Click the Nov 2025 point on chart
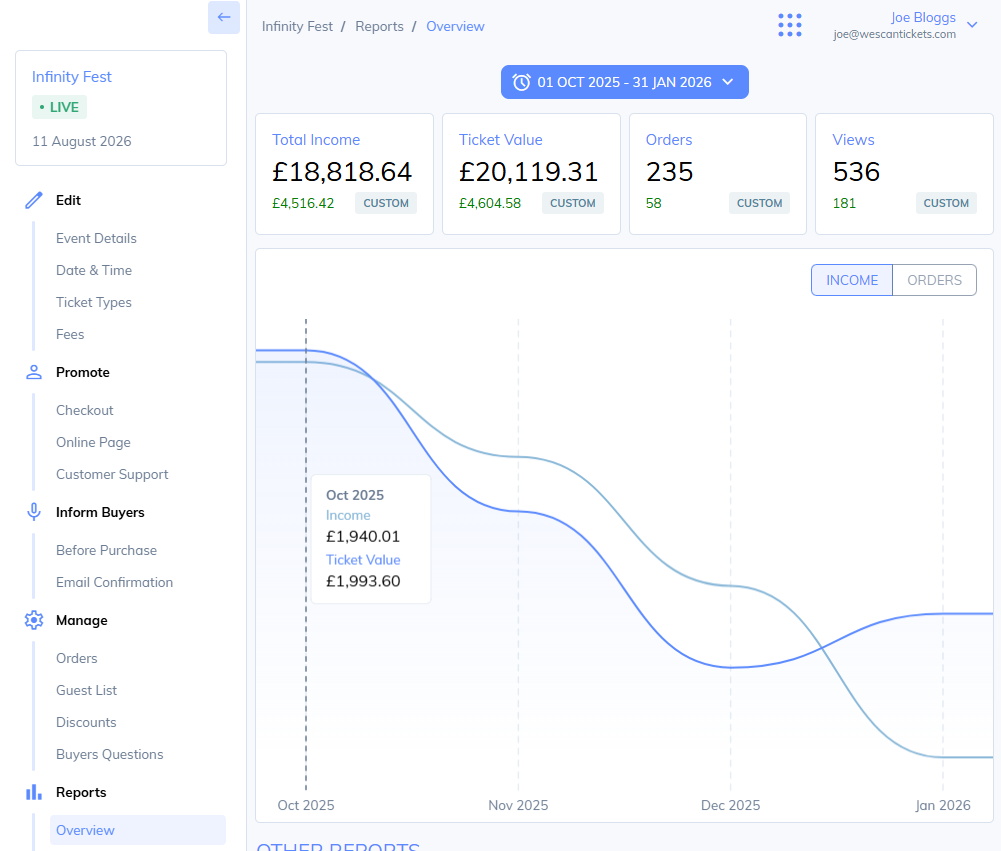The width and height of the screenshot is (1001, 851). point(518,511)
